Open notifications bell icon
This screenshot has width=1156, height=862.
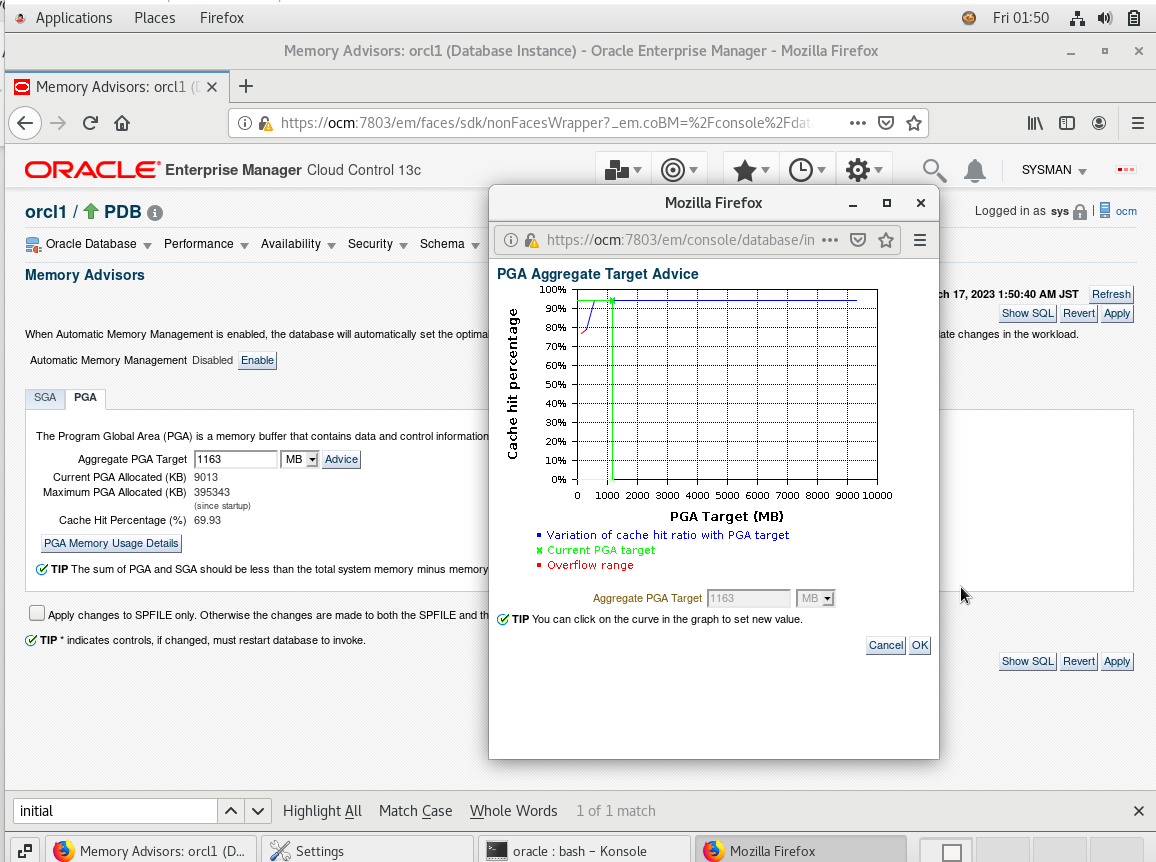pos(975,170)
